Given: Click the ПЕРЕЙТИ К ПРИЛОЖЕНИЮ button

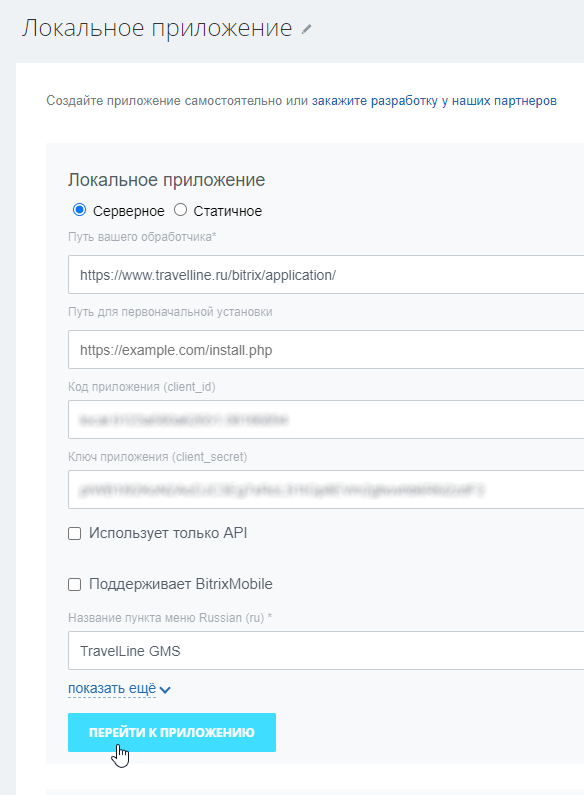Looking at the screenshot, I should point(172,732).
